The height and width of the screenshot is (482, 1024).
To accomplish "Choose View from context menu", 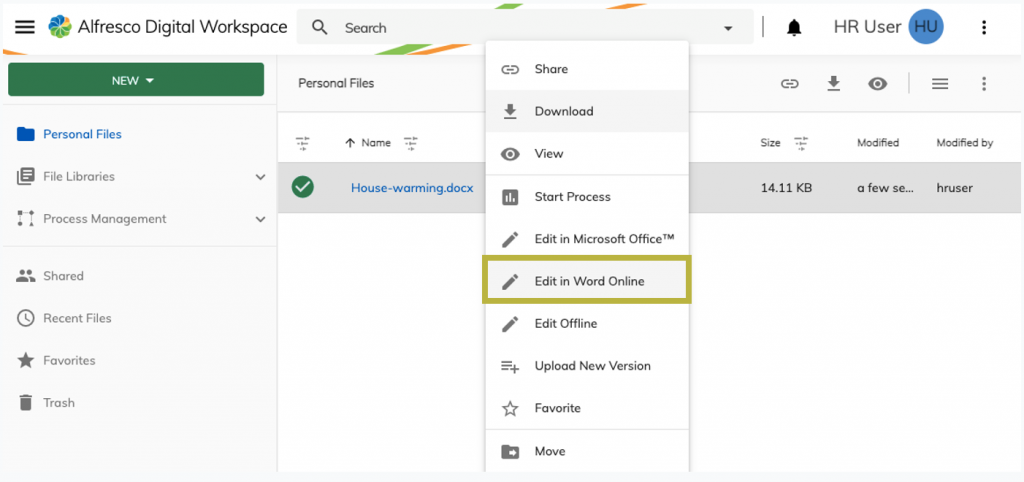I will tap(587, 153).
